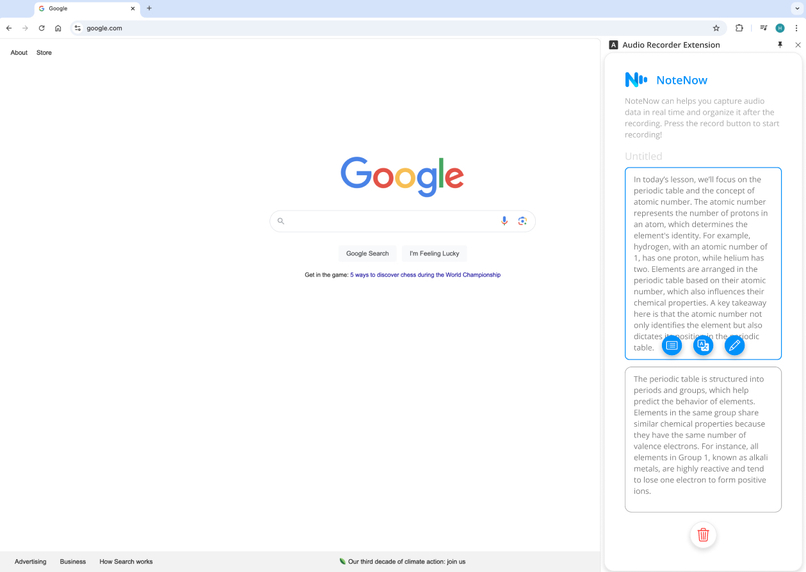
Task: Click the NoteNow logo icon
Action: 636,80
